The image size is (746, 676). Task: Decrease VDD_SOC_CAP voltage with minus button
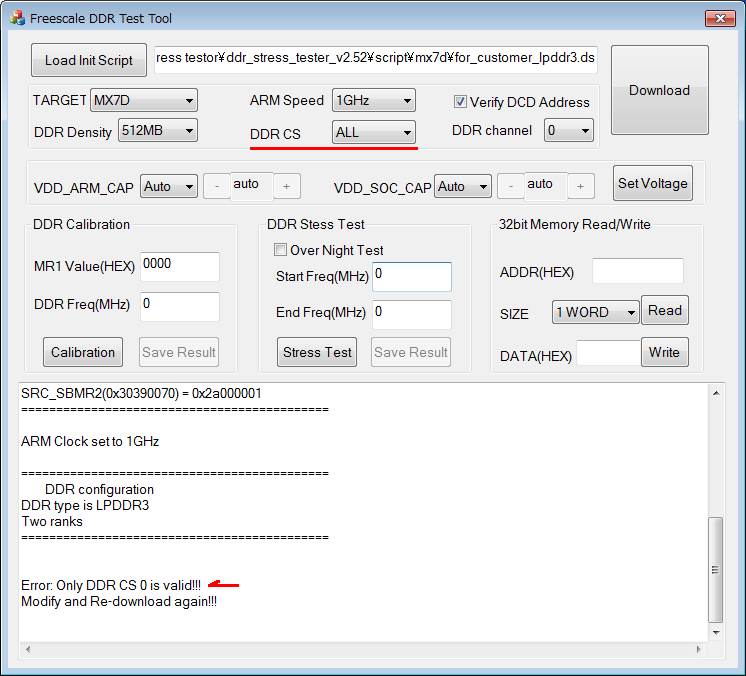pos(511,186)
